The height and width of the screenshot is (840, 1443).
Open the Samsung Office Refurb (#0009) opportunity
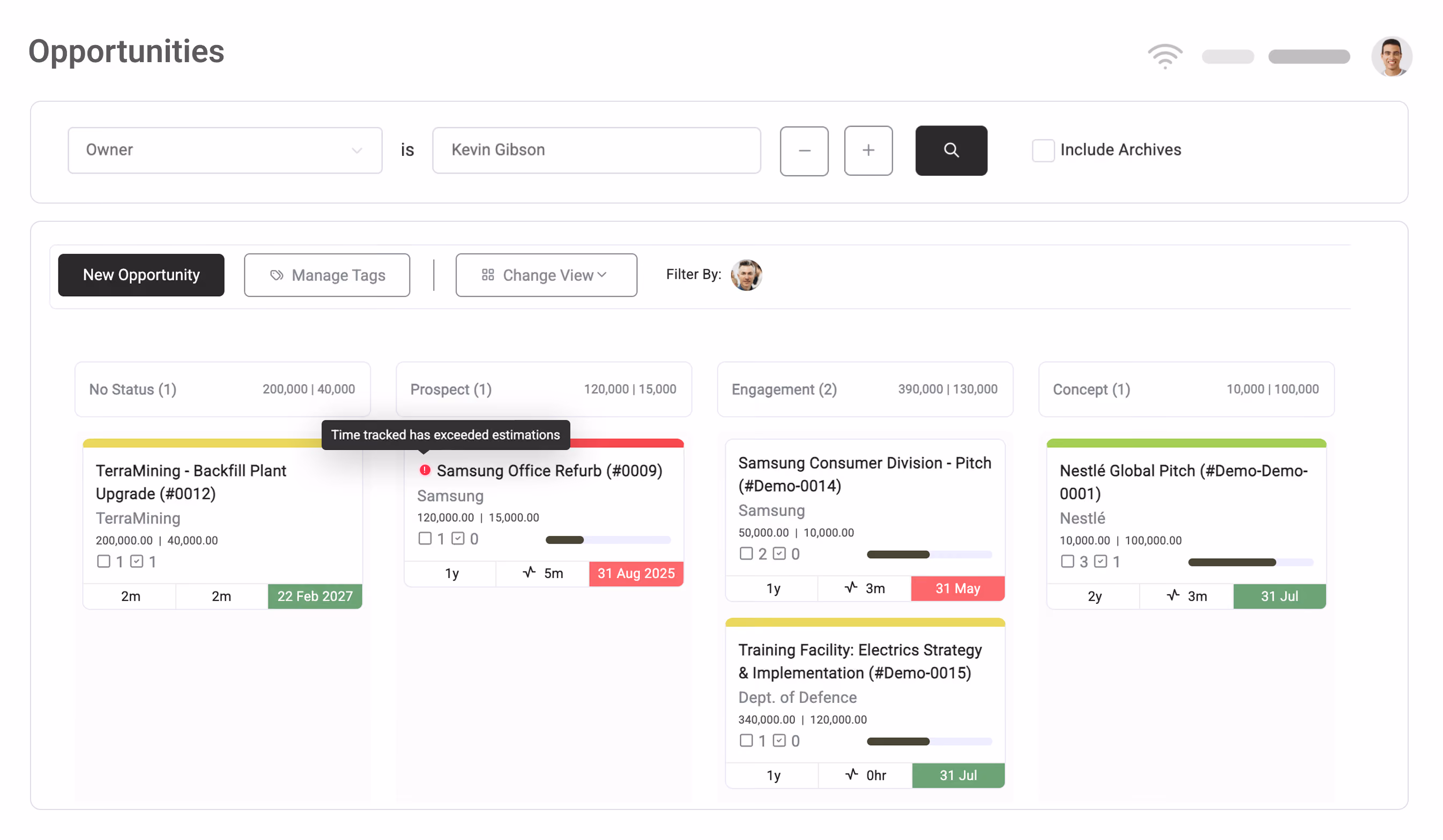pyautogui.click(x=549, y=470)
